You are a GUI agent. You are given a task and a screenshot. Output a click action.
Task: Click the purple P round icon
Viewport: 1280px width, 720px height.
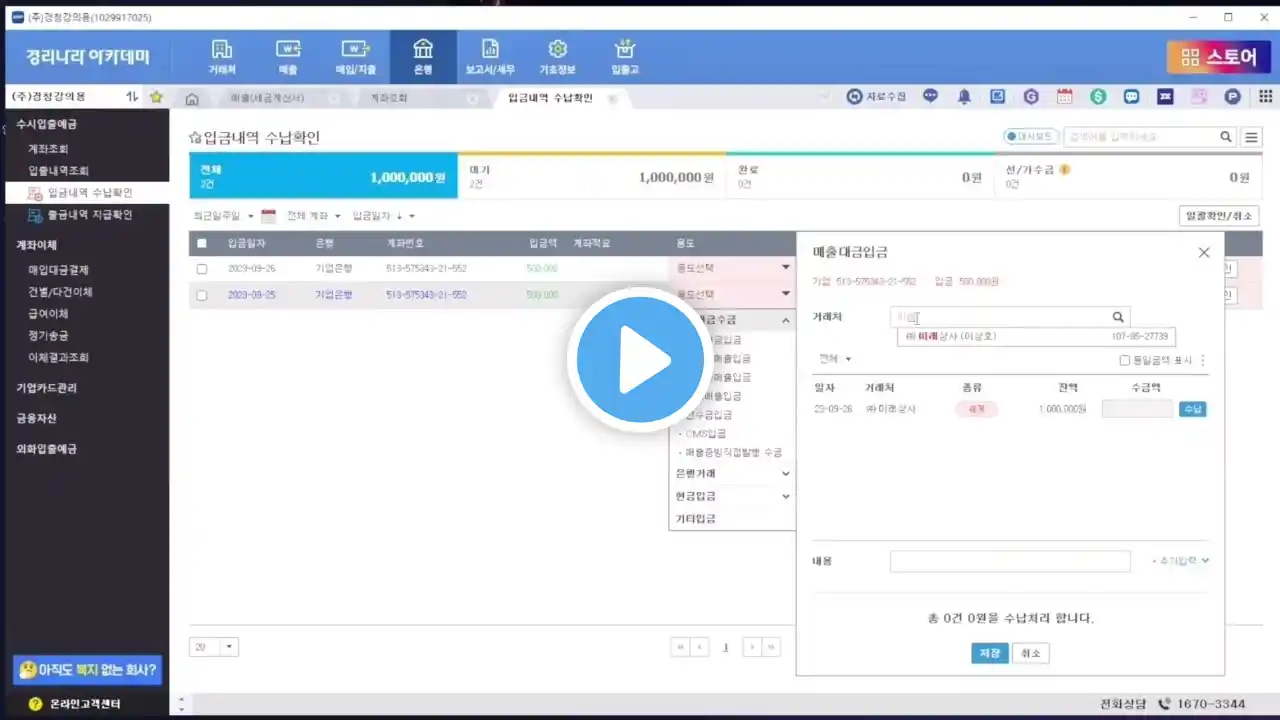(1232, 97)
